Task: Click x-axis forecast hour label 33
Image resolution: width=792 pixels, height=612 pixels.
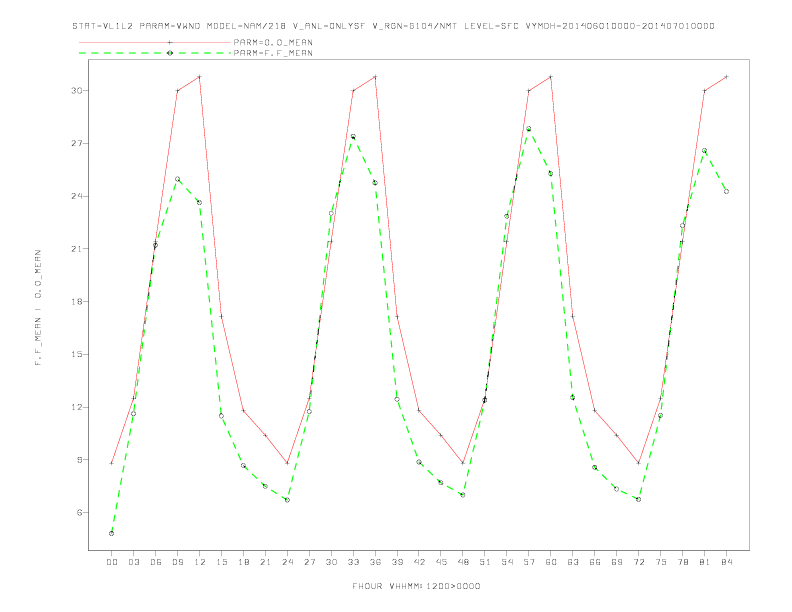Action: (x=353, y=562)
